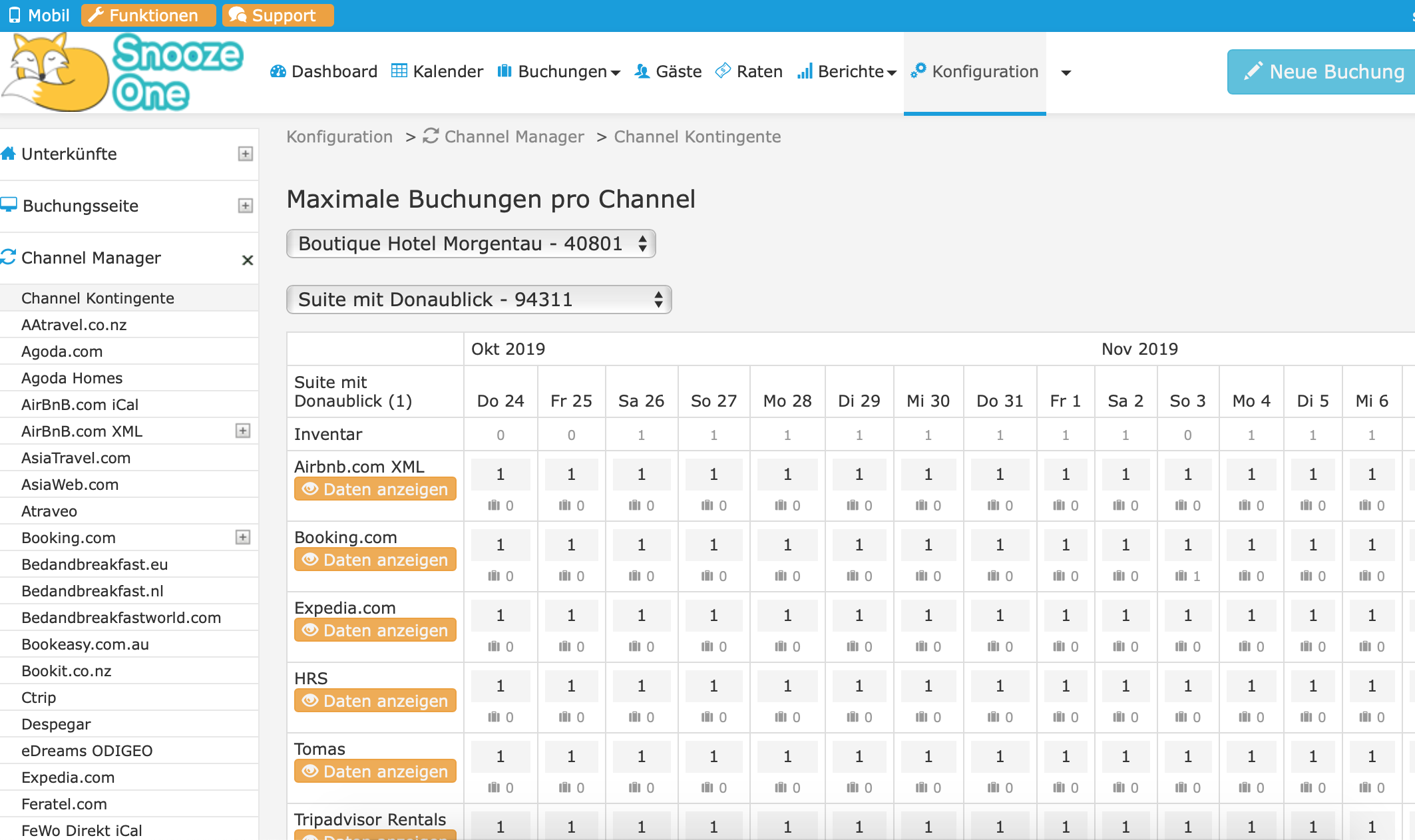Edit Tomas limit for Sa 26
Viewport: 1415px width, 840px height.
(641, 756)
